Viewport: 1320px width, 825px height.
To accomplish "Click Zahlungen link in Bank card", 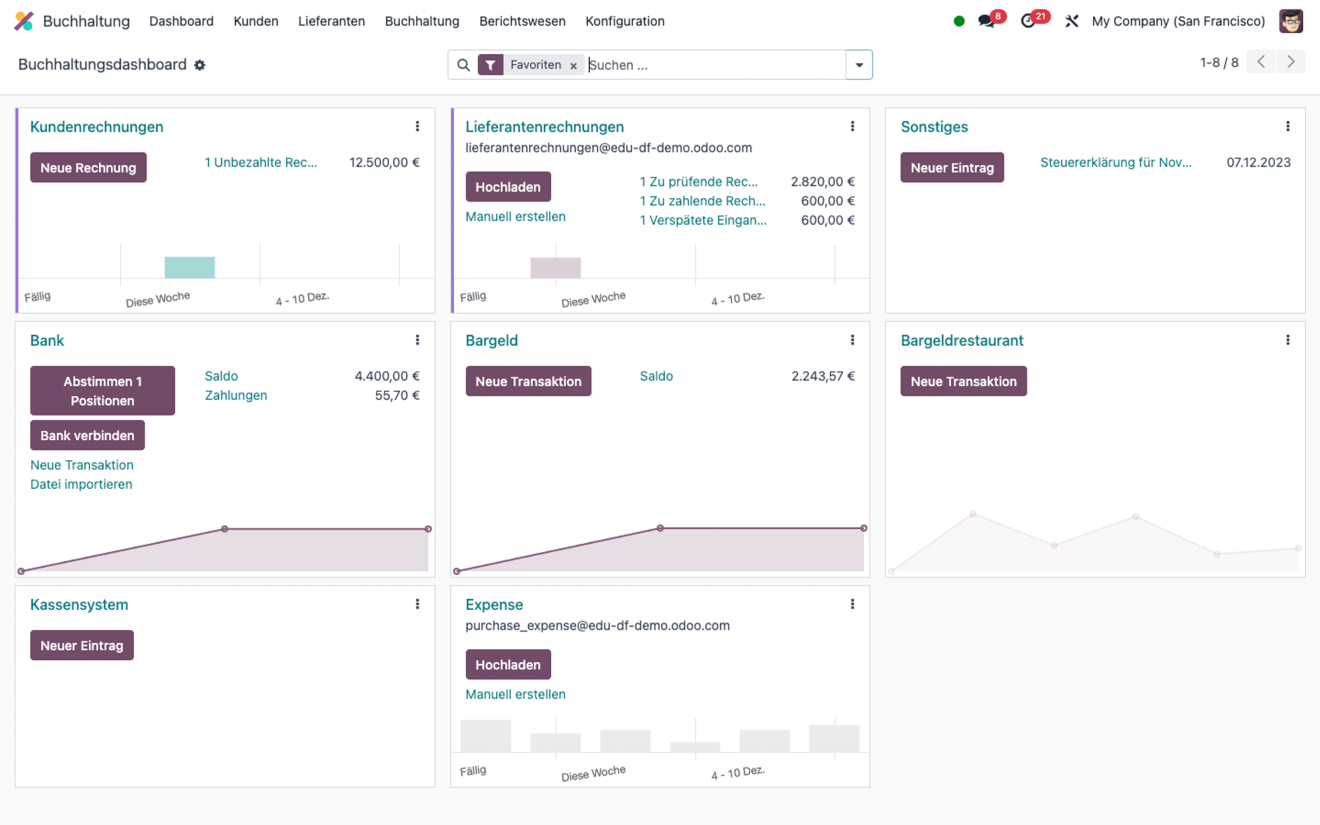I will (236, 396).
